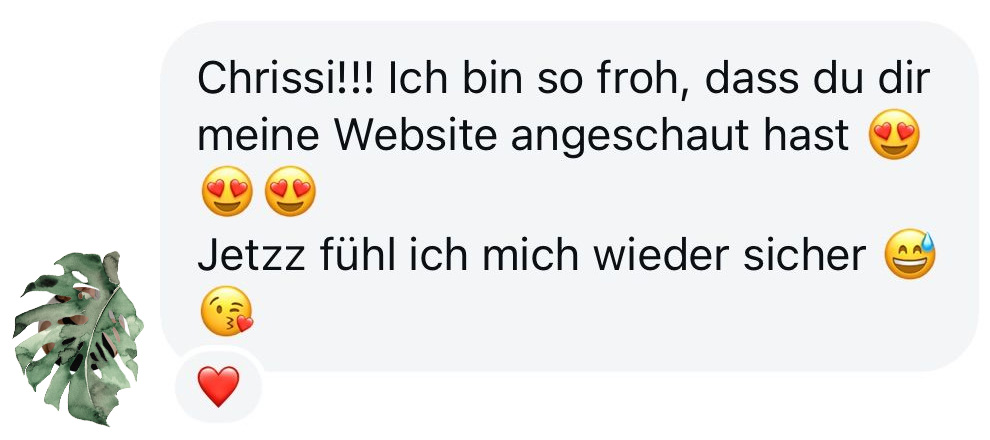Image resolution: width=990 pixels, height=440 pixels.
Task: Click first heart-eyes emoji on the third line
Action: tap(227, 191)
